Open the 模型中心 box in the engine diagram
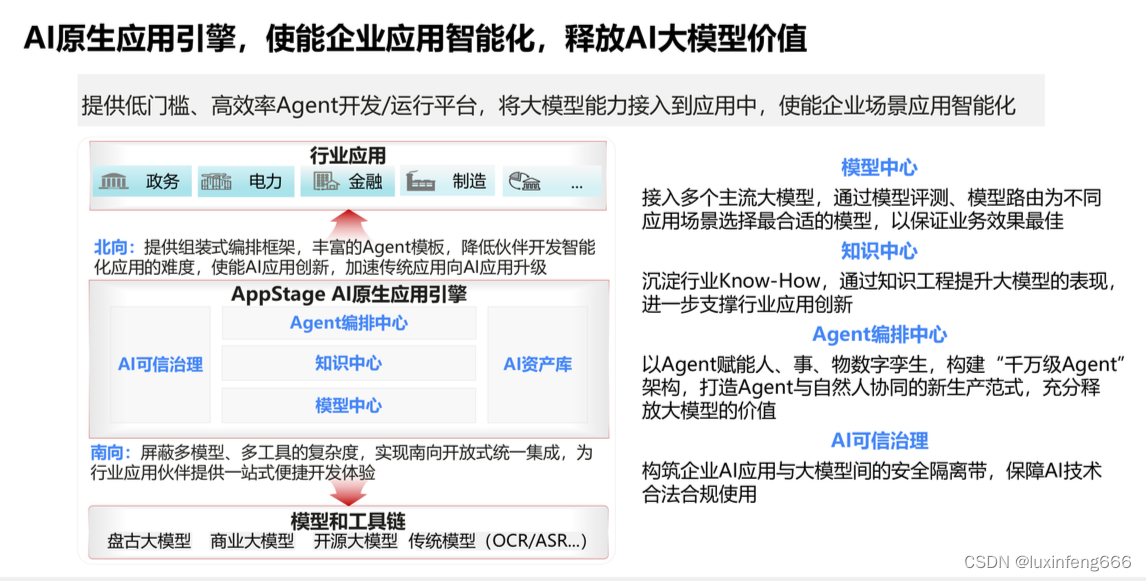Screen dimensions: 1146x581 [349, 406]
